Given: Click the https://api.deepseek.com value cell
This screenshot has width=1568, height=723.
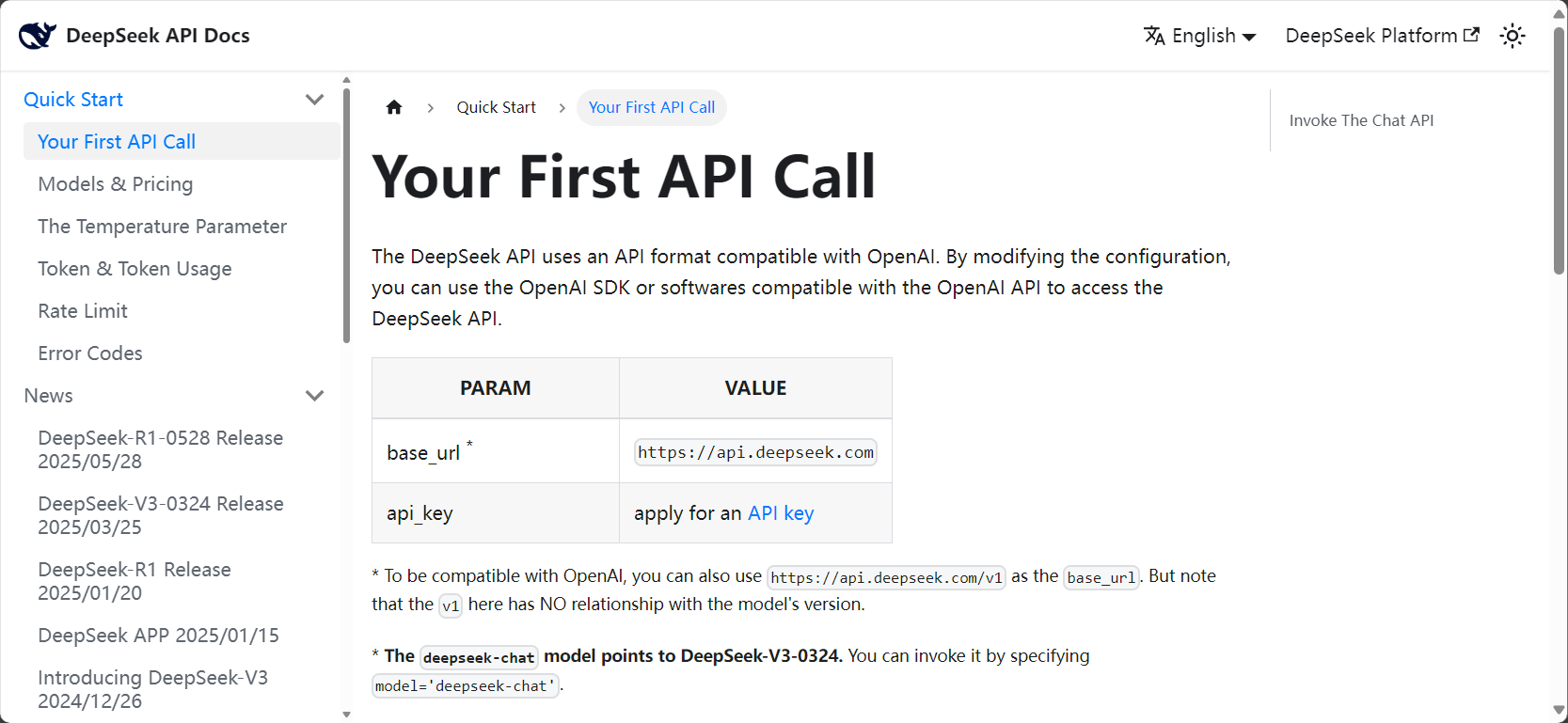Looking at the screenshot, I should coord(755,451).
